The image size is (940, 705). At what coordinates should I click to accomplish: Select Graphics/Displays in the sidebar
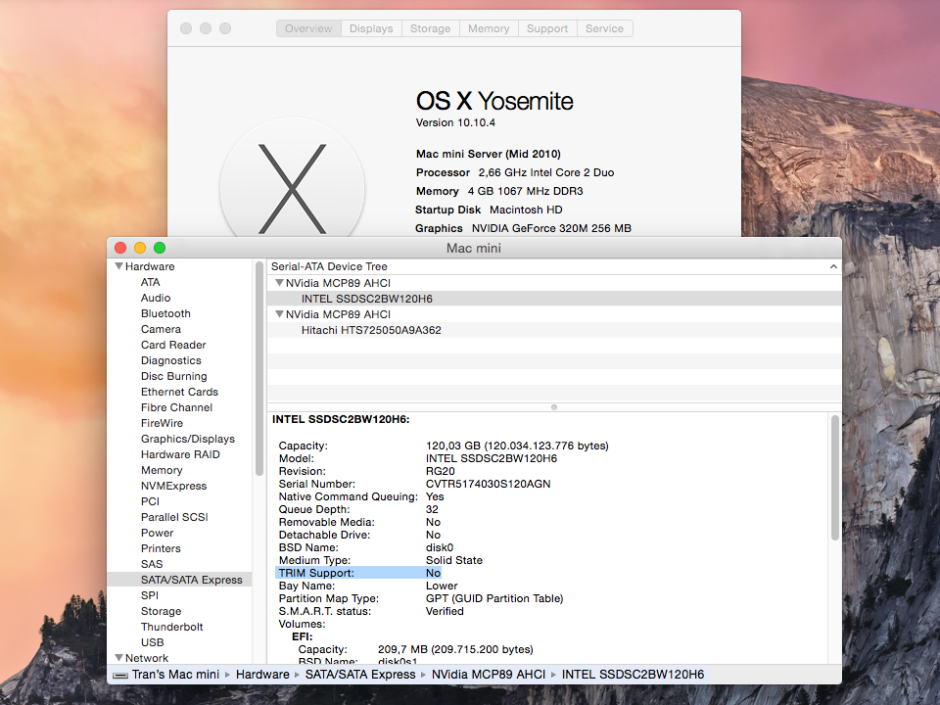point(188,439)
